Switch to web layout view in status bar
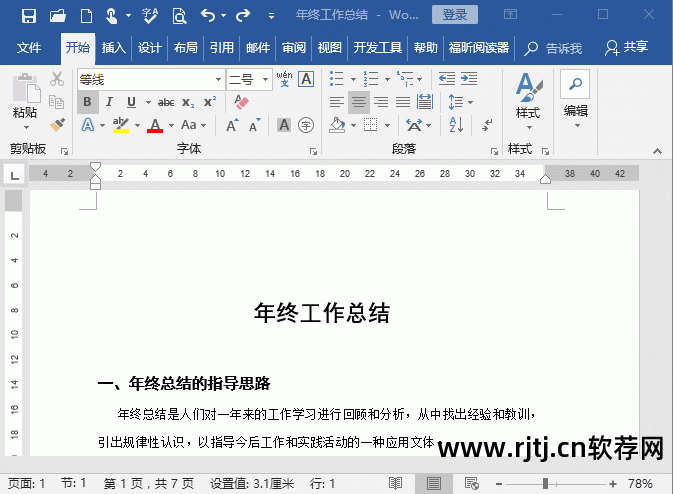 click(x=472, y=483)
